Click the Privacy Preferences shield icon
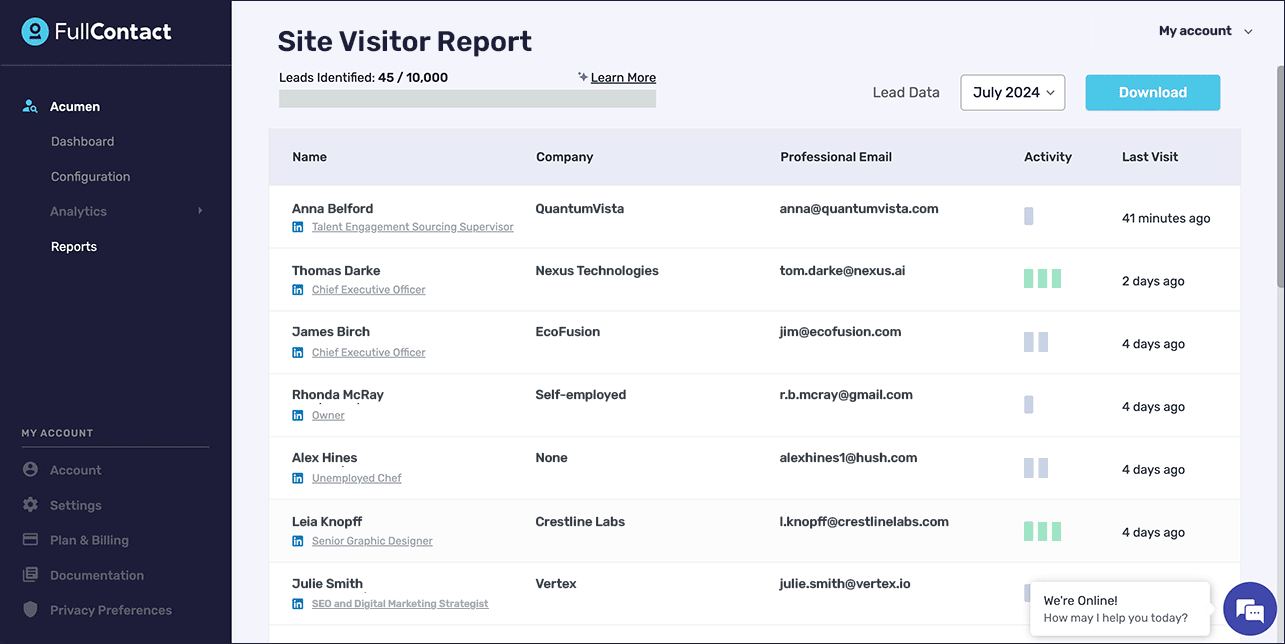The height and width of the screenshot is (644, 1285). [30, 610]
